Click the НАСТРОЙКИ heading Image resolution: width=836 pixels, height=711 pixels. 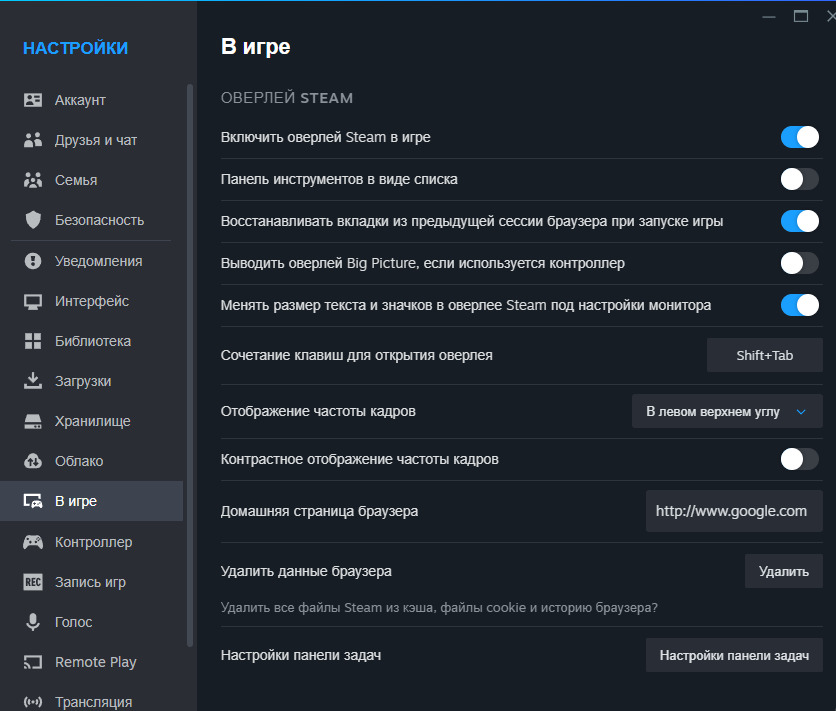(x=75, y=48)
